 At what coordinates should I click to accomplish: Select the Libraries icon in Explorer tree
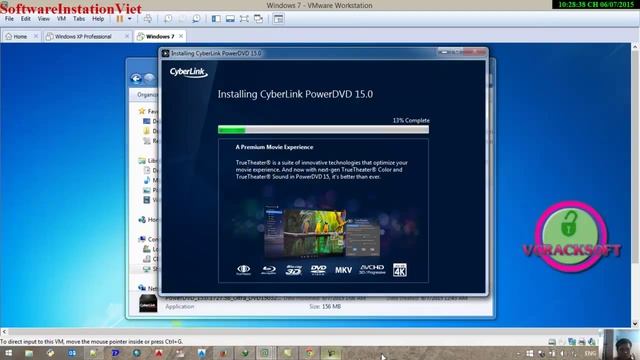coord(142,160)
